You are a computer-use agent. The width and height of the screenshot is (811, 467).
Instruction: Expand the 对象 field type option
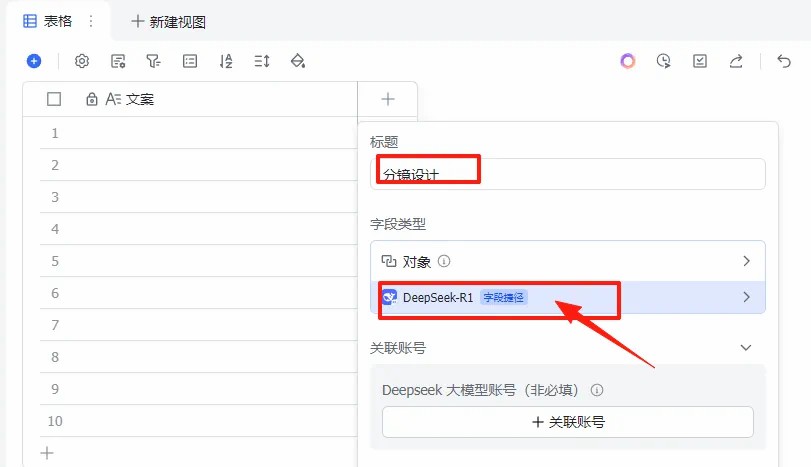pyautogui.click(x=567, y=261)
